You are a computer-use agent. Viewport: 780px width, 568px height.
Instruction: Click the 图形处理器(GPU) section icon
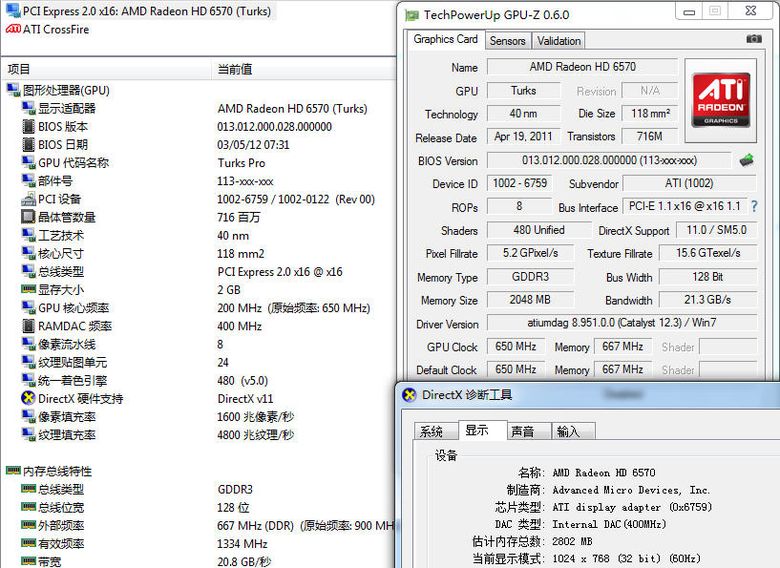coord(13,90)
